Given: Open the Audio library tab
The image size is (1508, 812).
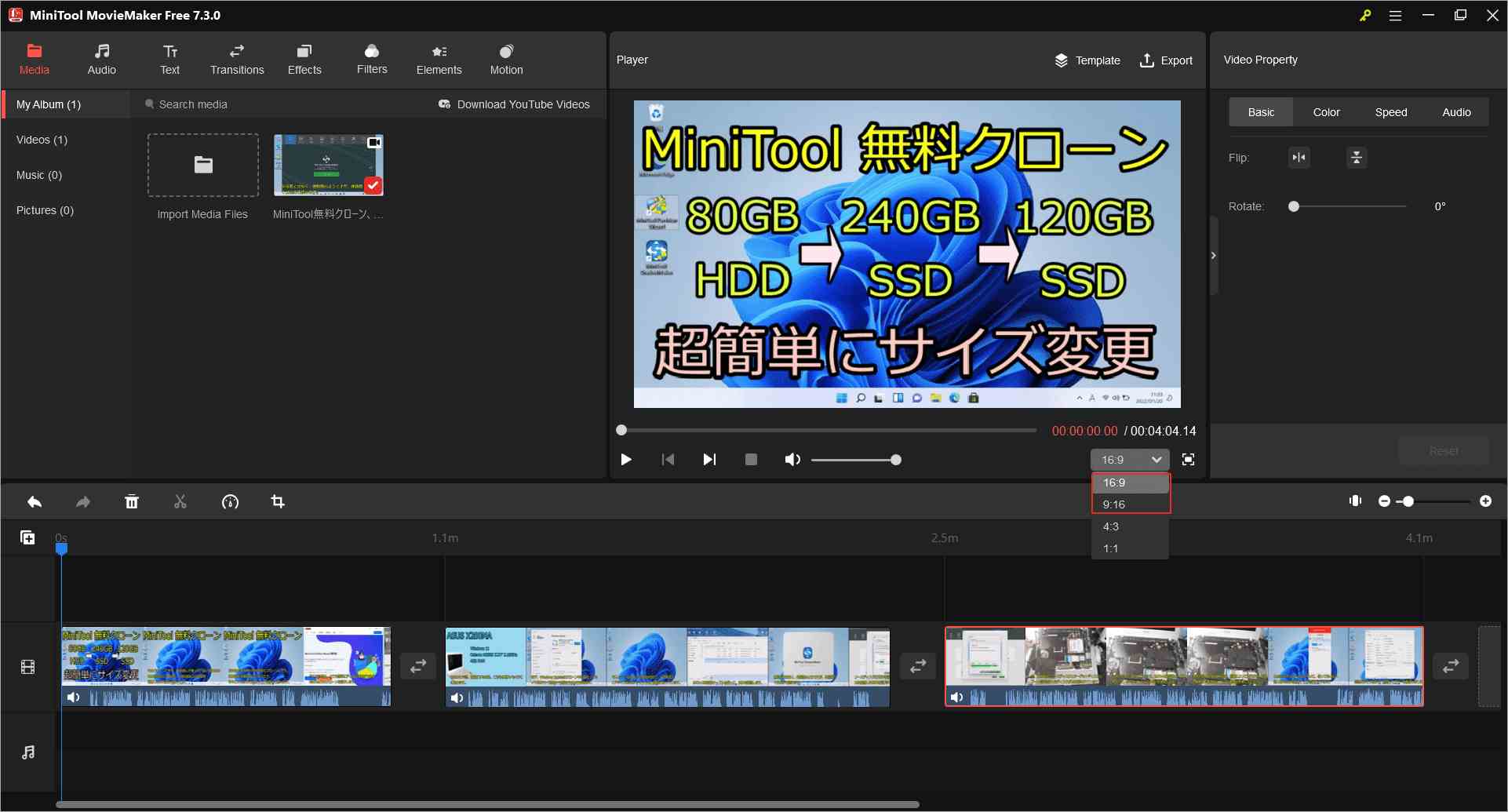Looking at the screenshot, I should [x=101, y=60].
